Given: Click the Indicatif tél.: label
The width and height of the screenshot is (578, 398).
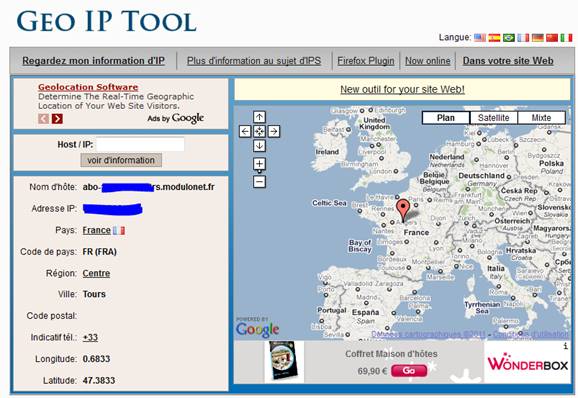Looking at the screenshot, I should click(x=54, y=338).
